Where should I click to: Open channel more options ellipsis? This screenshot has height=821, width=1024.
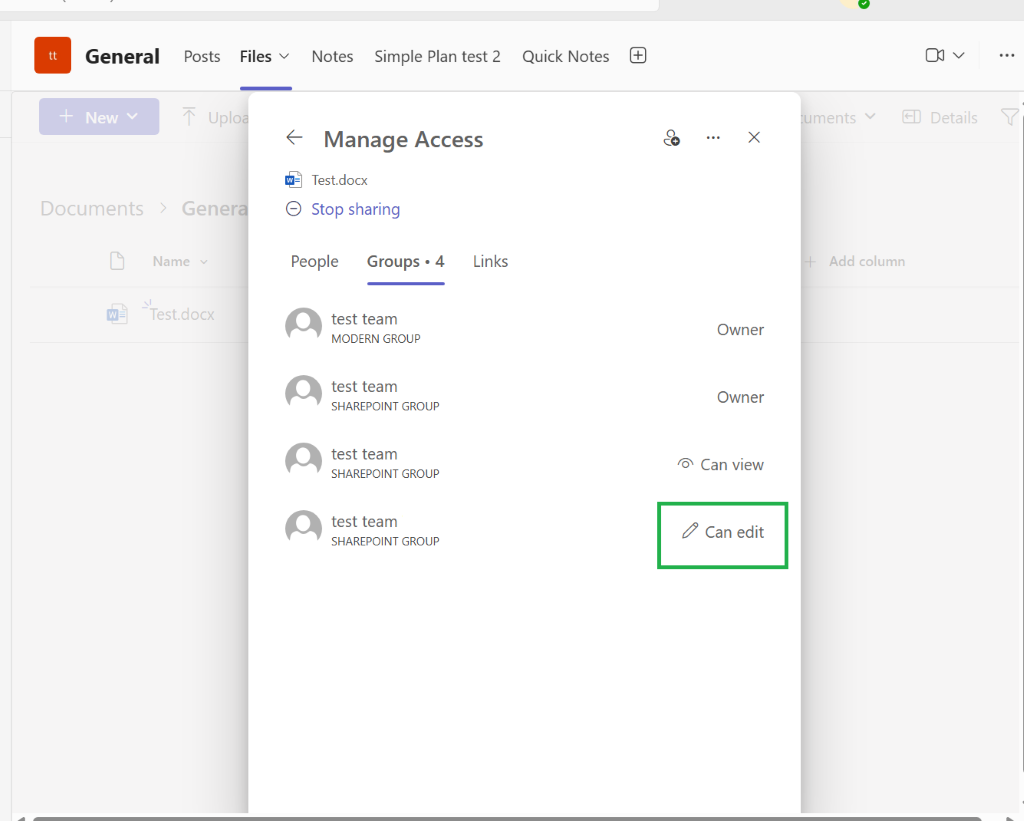click(1007, 56)
